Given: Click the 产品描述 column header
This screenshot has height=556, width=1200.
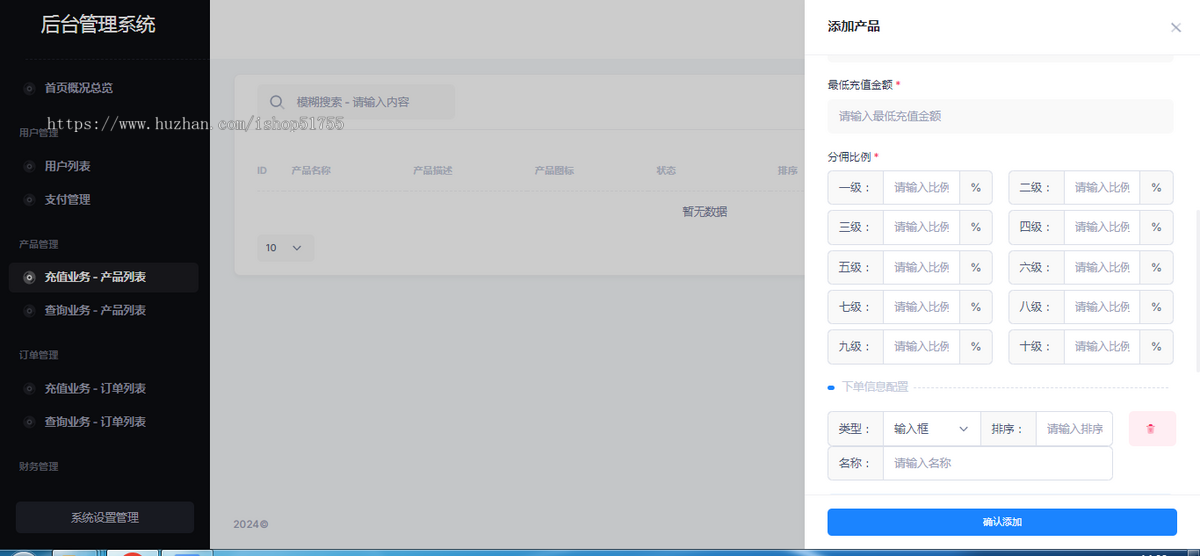Looking at the screenshot, I should pos(433,171).
